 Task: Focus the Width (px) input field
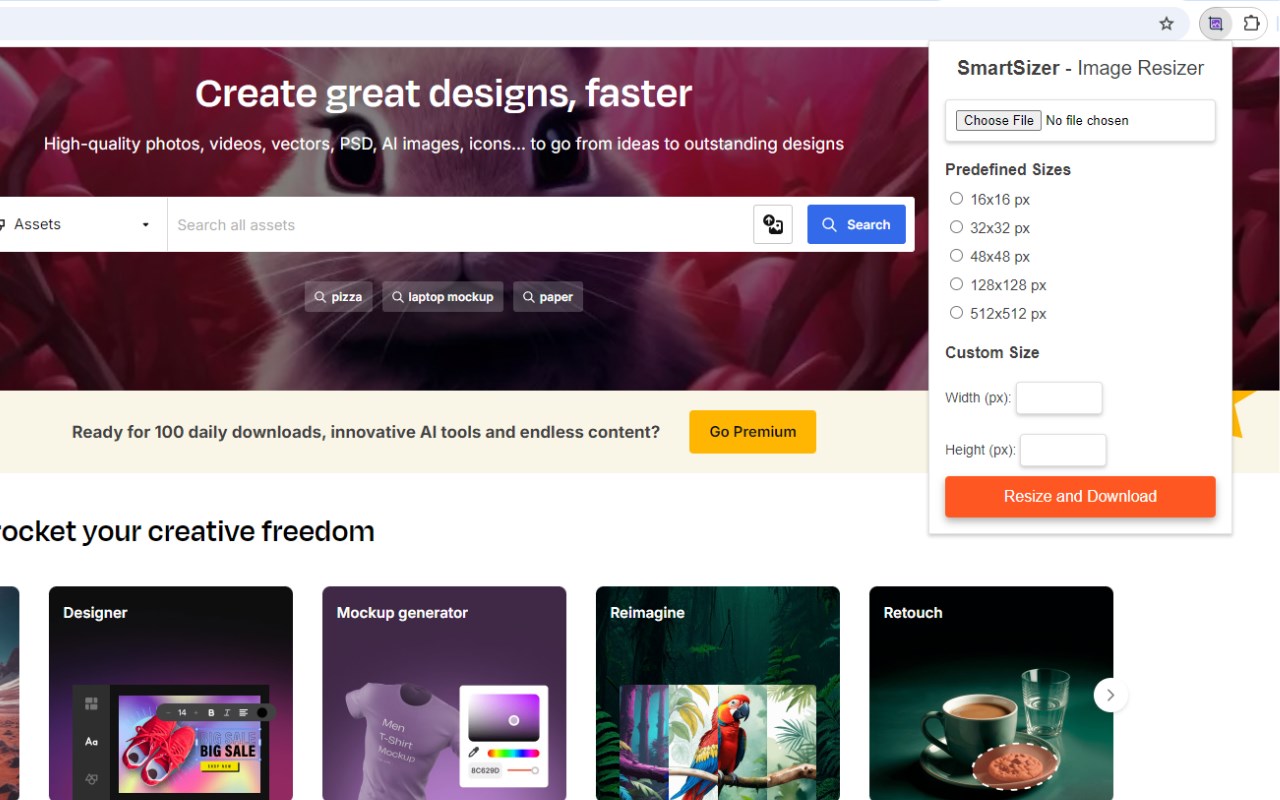click(1059, 398)
